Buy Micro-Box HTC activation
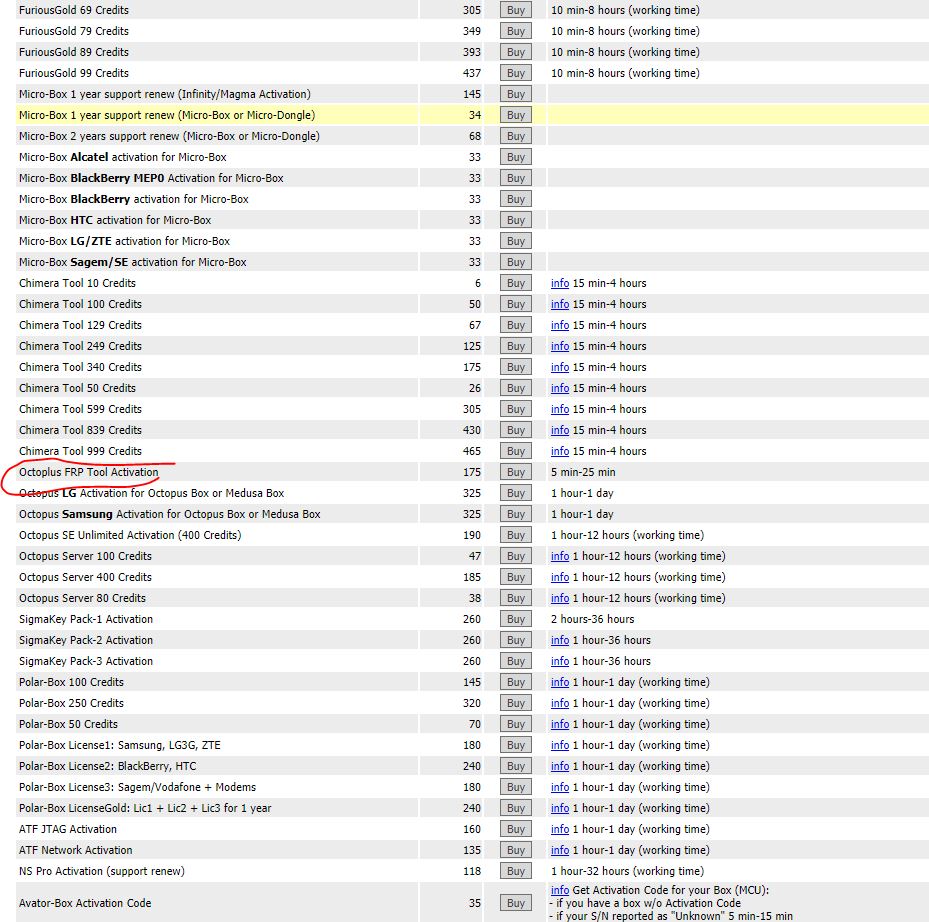Viewport: 929px width, 922px height. tap(515, 220)
